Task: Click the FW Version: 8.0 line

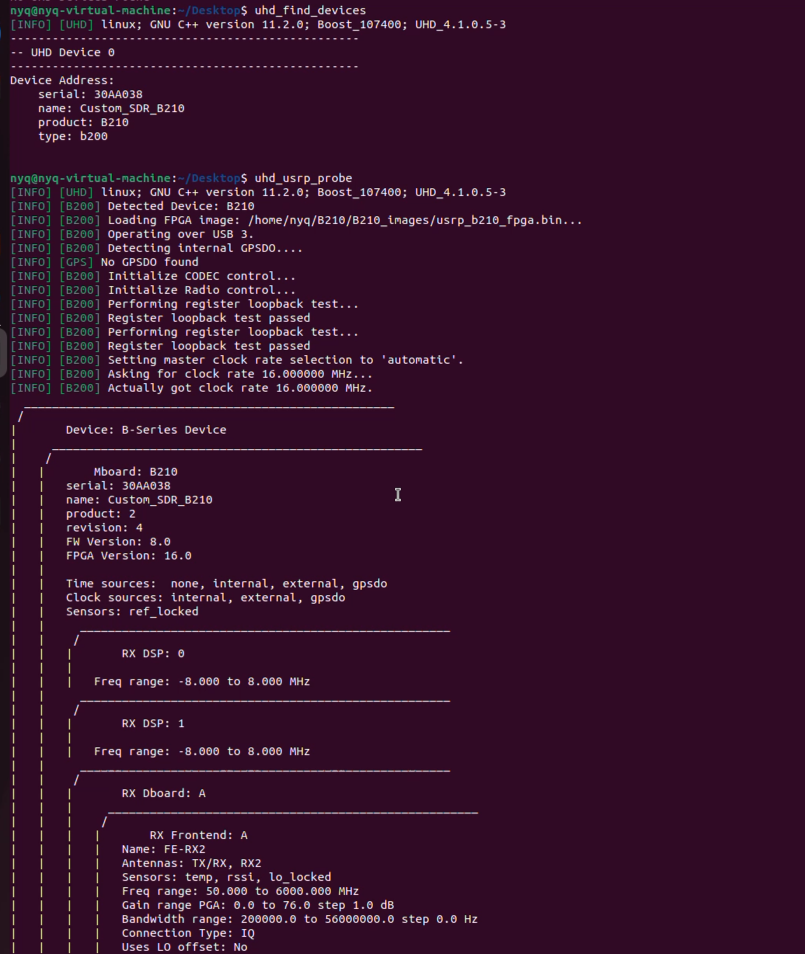Action: point(118,542)
